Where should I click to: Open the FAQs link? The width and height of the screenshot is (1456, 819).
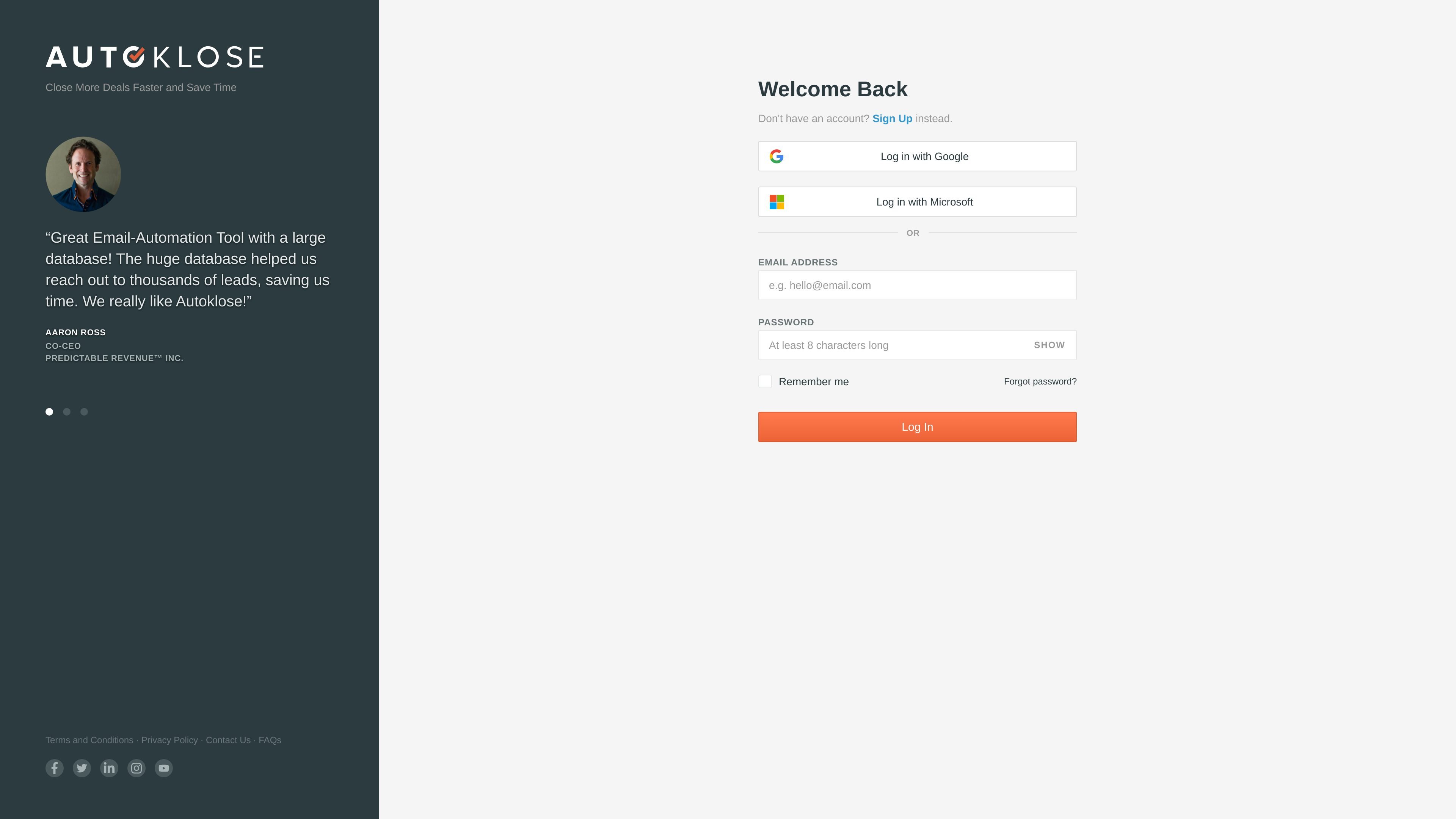coord(270,740)
